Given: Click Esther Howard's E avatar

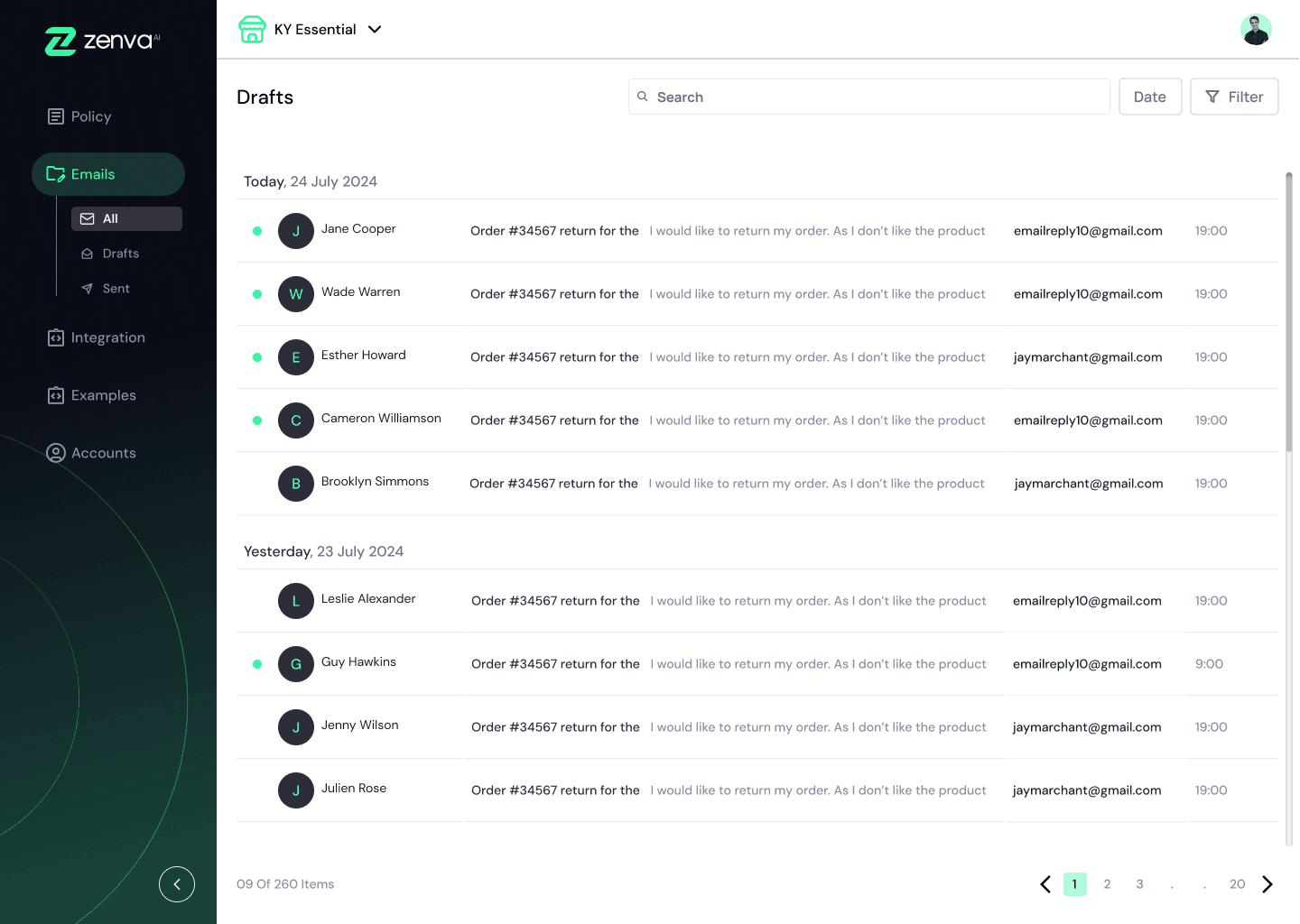Looking at the screenshot, I should tap(296, 357).
